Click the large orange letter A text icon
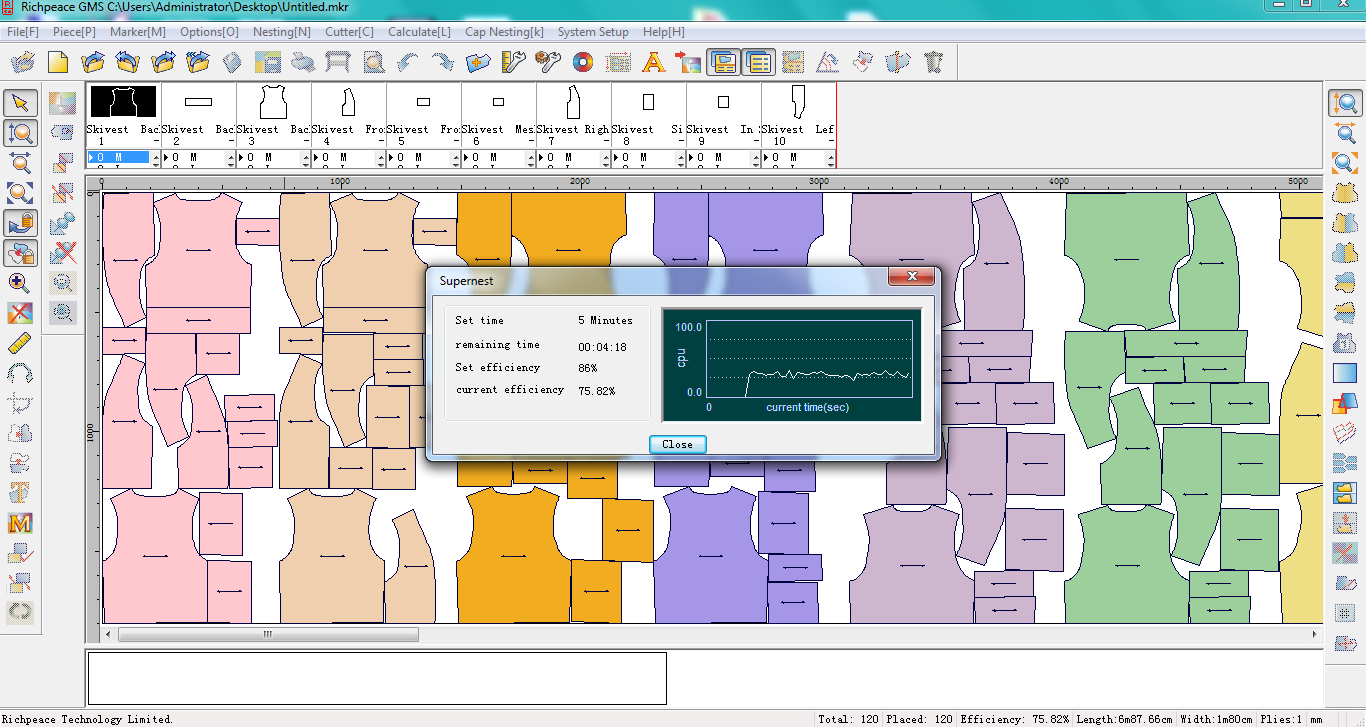The image size is (1366, 728). pyautogui.click(x=653, y=63)
